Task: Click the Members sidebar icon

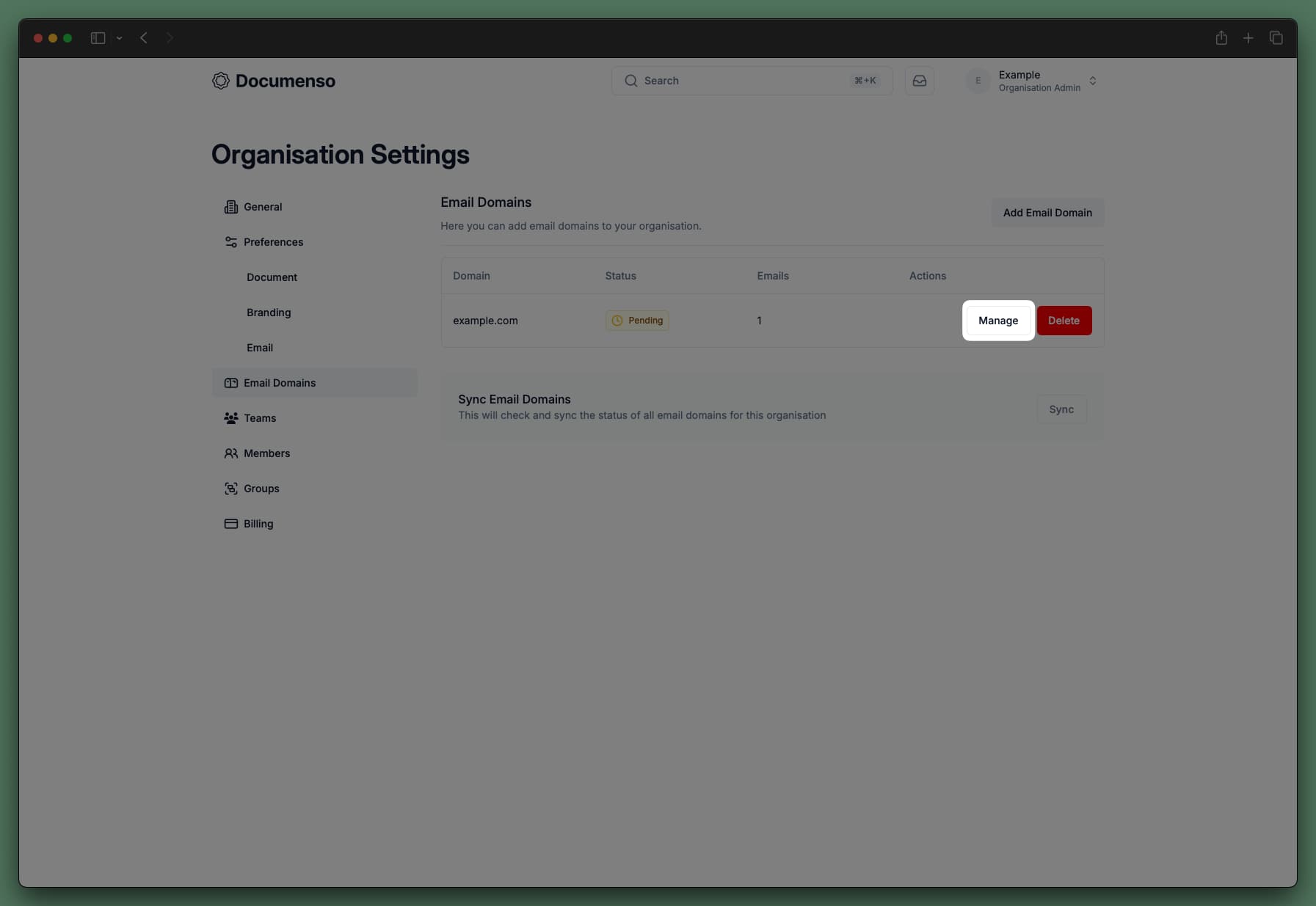Action: point(231,453)
